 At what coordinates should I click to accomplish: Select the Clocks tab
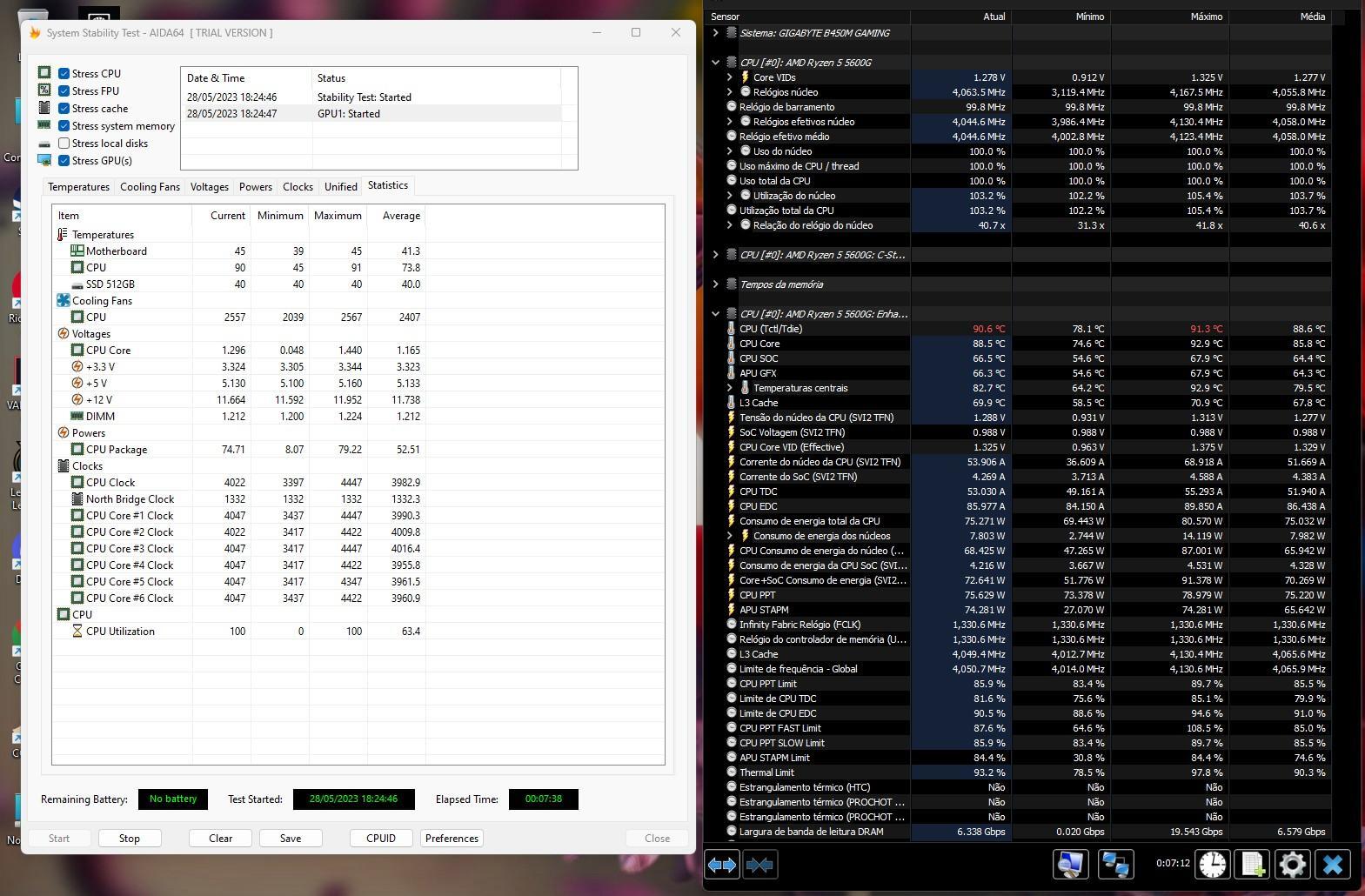click(298, 187)
